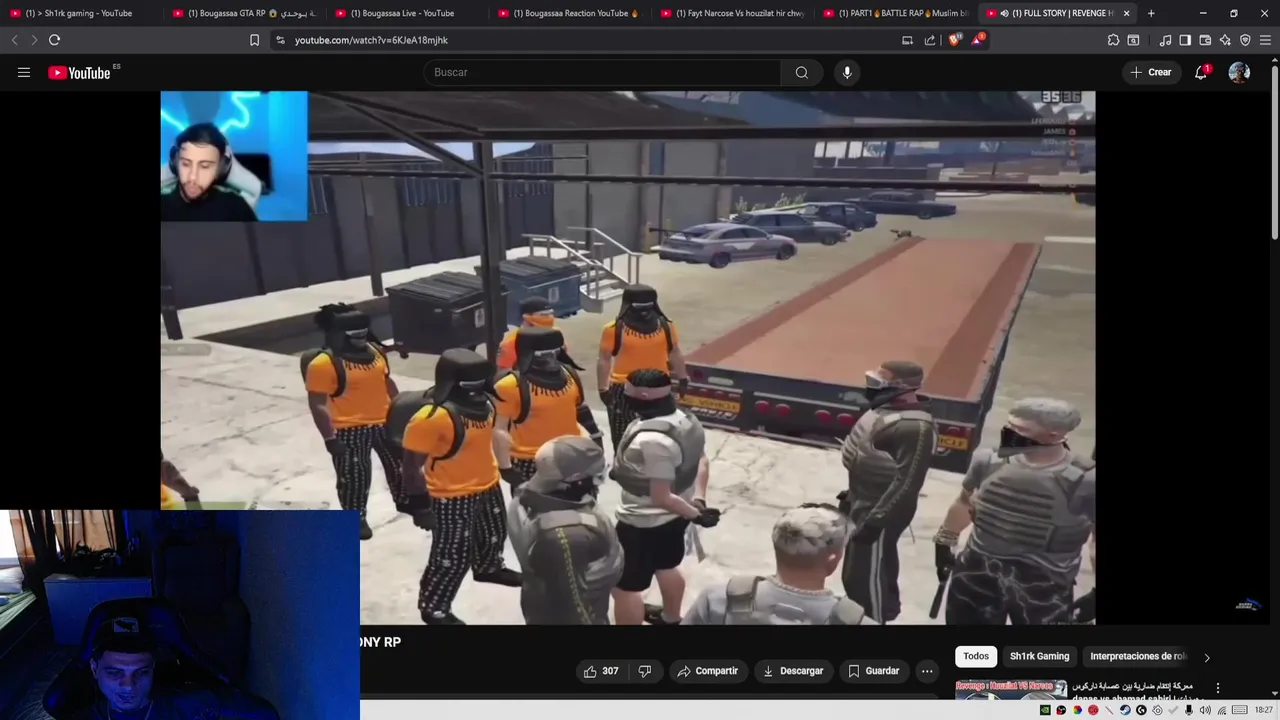The image size is (1280, 720).
Task: Open the touch keyboard tray icon
Action: [1240, 710]
